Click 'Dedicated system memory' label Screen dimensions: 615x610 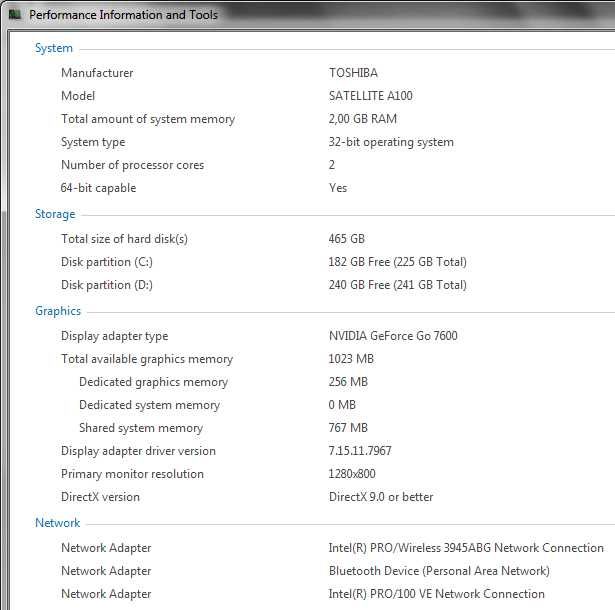(x=149, y=405)
